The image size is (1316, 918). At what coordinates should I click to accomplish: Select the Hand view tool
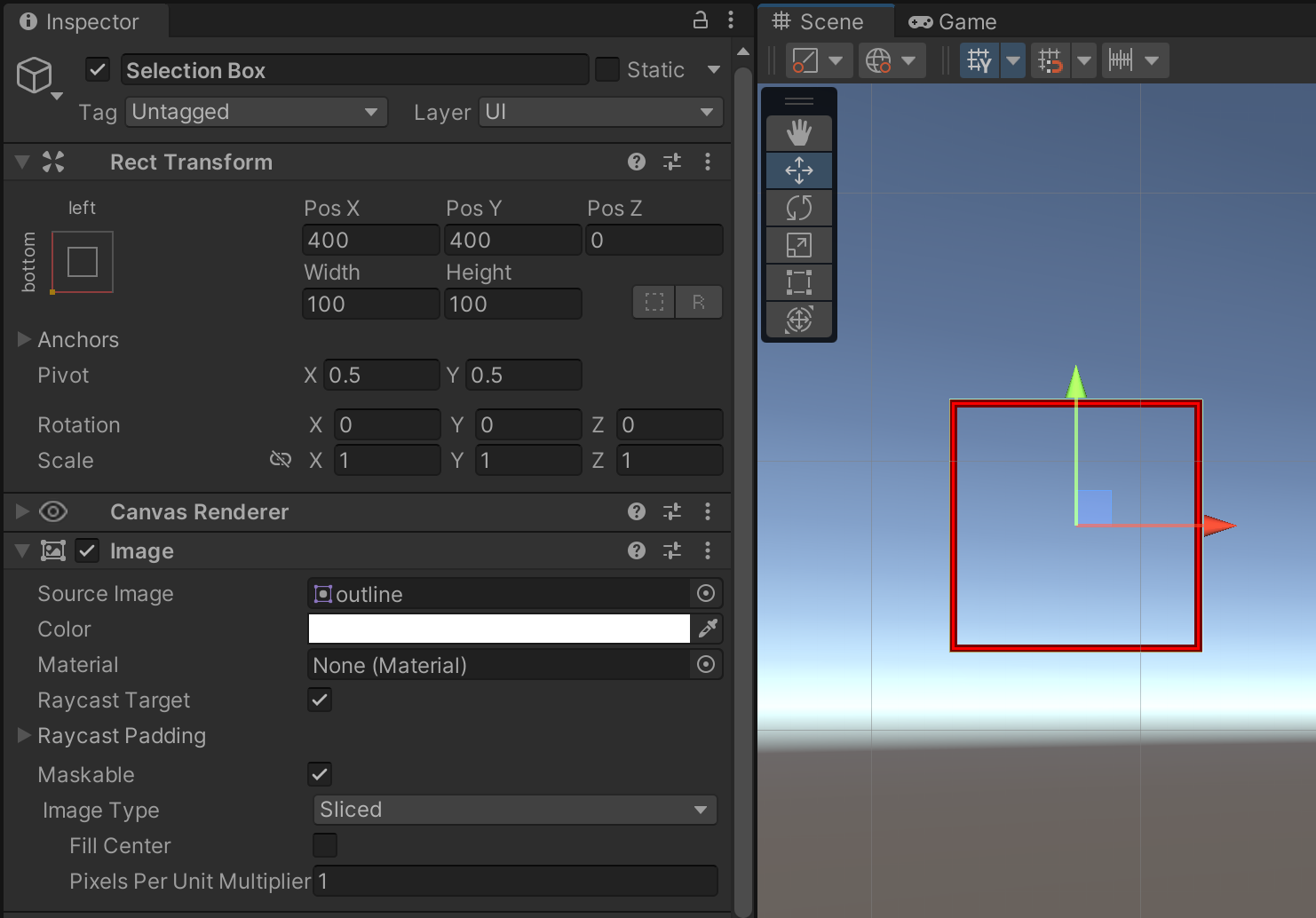coord(798,133)
